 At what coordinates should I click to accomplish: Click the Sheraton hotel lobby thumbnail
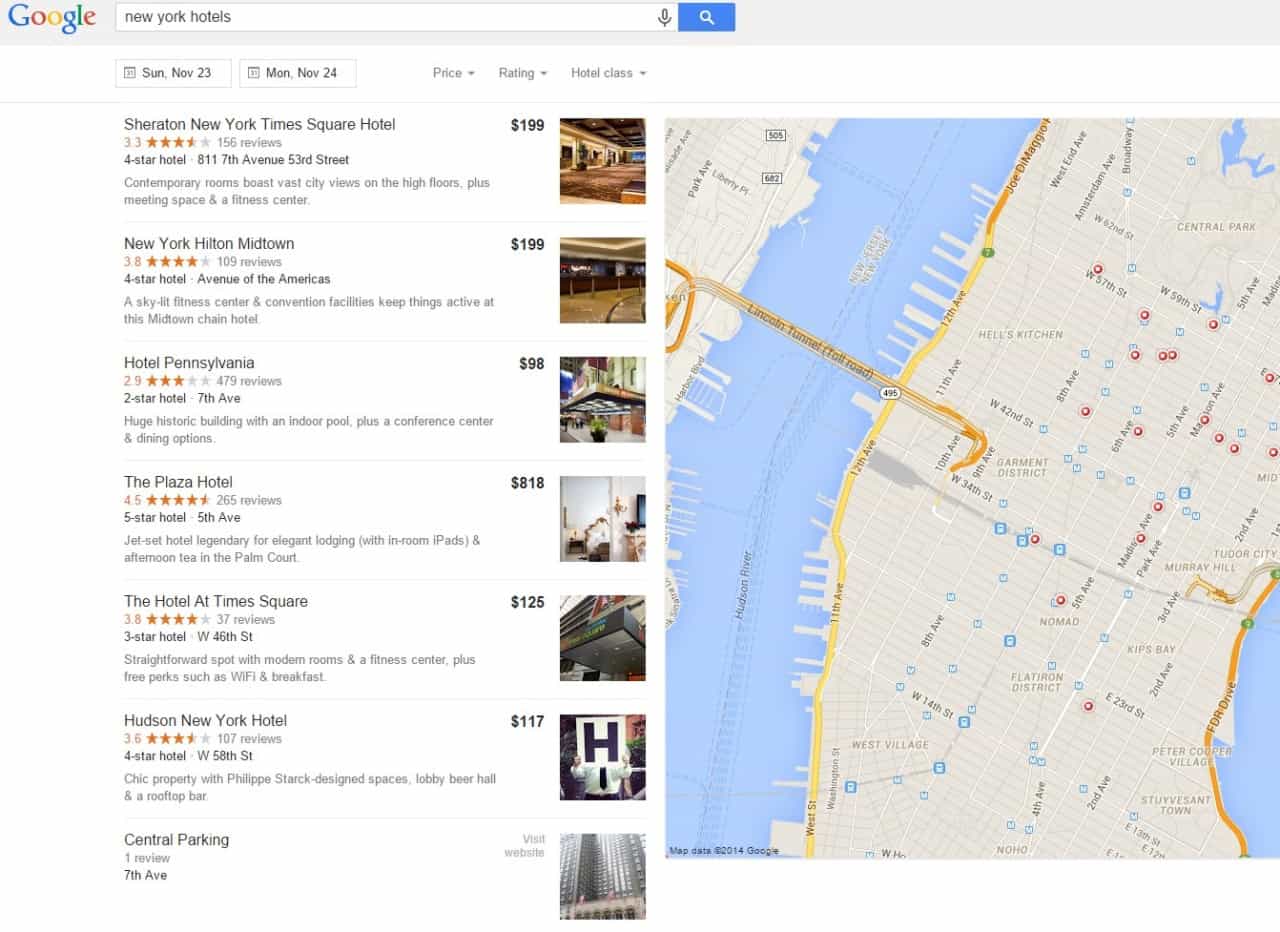[x=602, y=161]
